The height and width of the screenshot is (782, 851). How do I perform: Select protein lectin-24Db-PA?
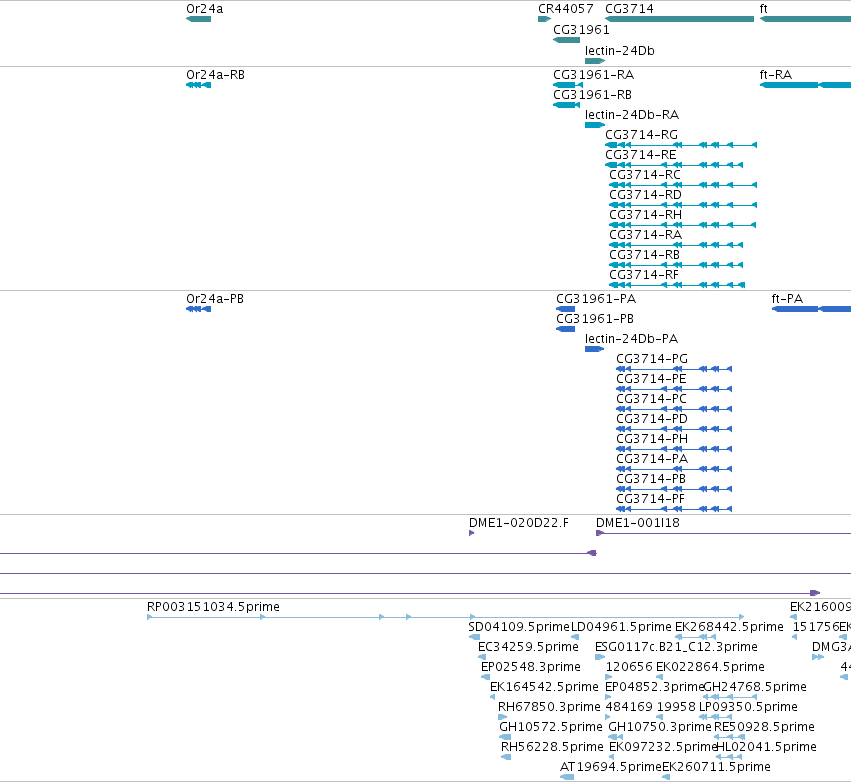594,349
